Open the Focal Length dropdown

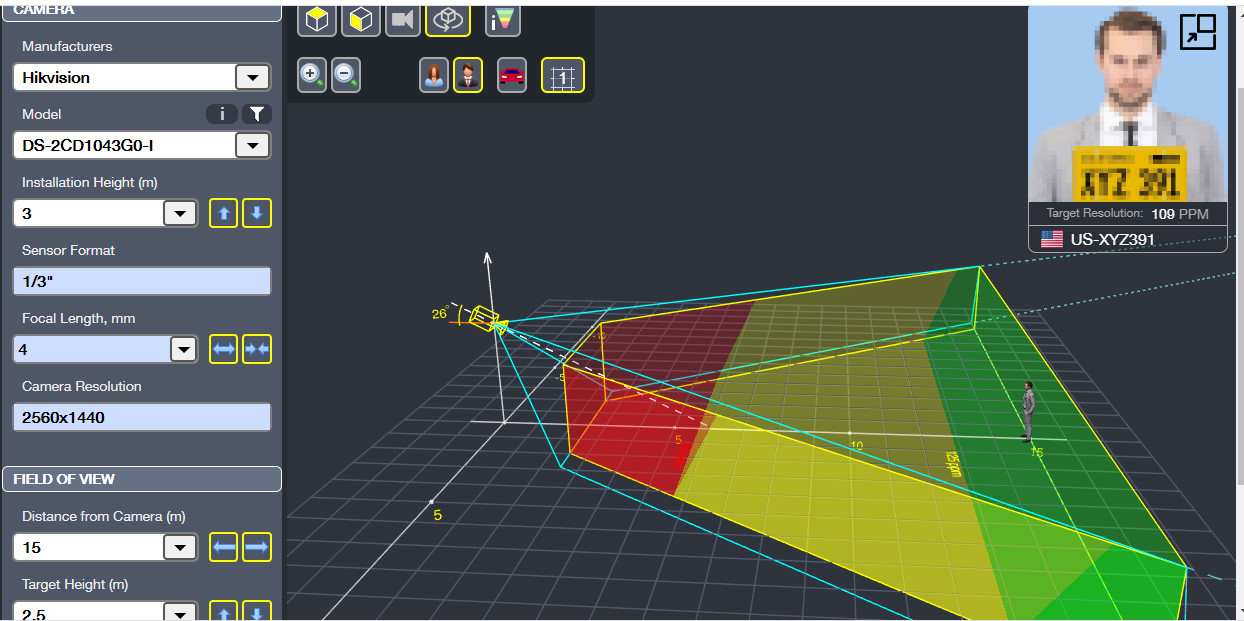(x=184, y=349)
